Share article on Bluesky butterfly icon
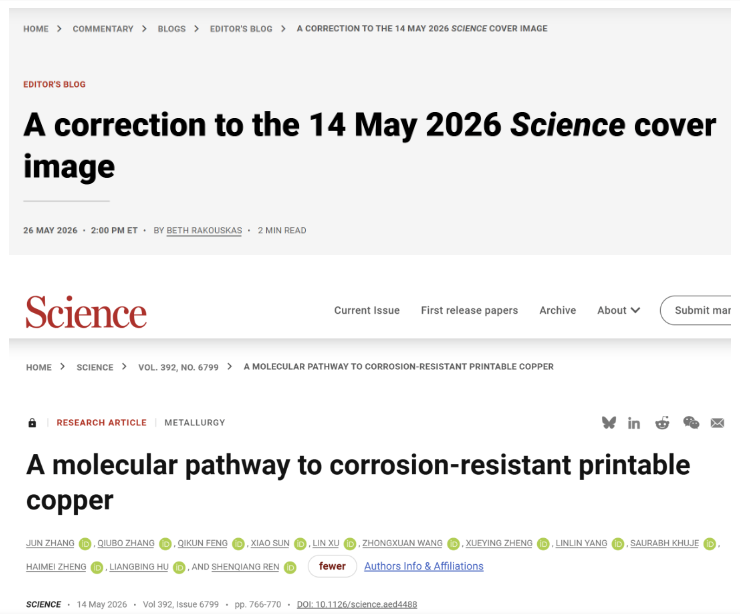The height and width of the screenshot is (614, 740). (609, 422)
